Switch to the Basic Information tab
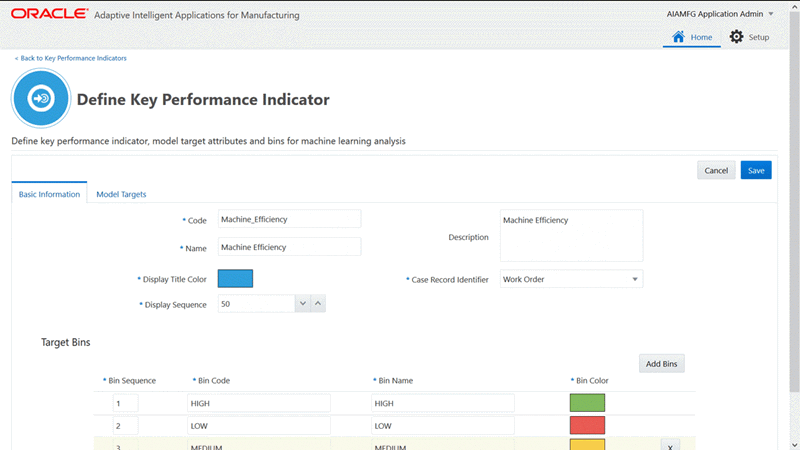Image resolution: width=800 pixels, height=450 pixels. pos(49,194)
